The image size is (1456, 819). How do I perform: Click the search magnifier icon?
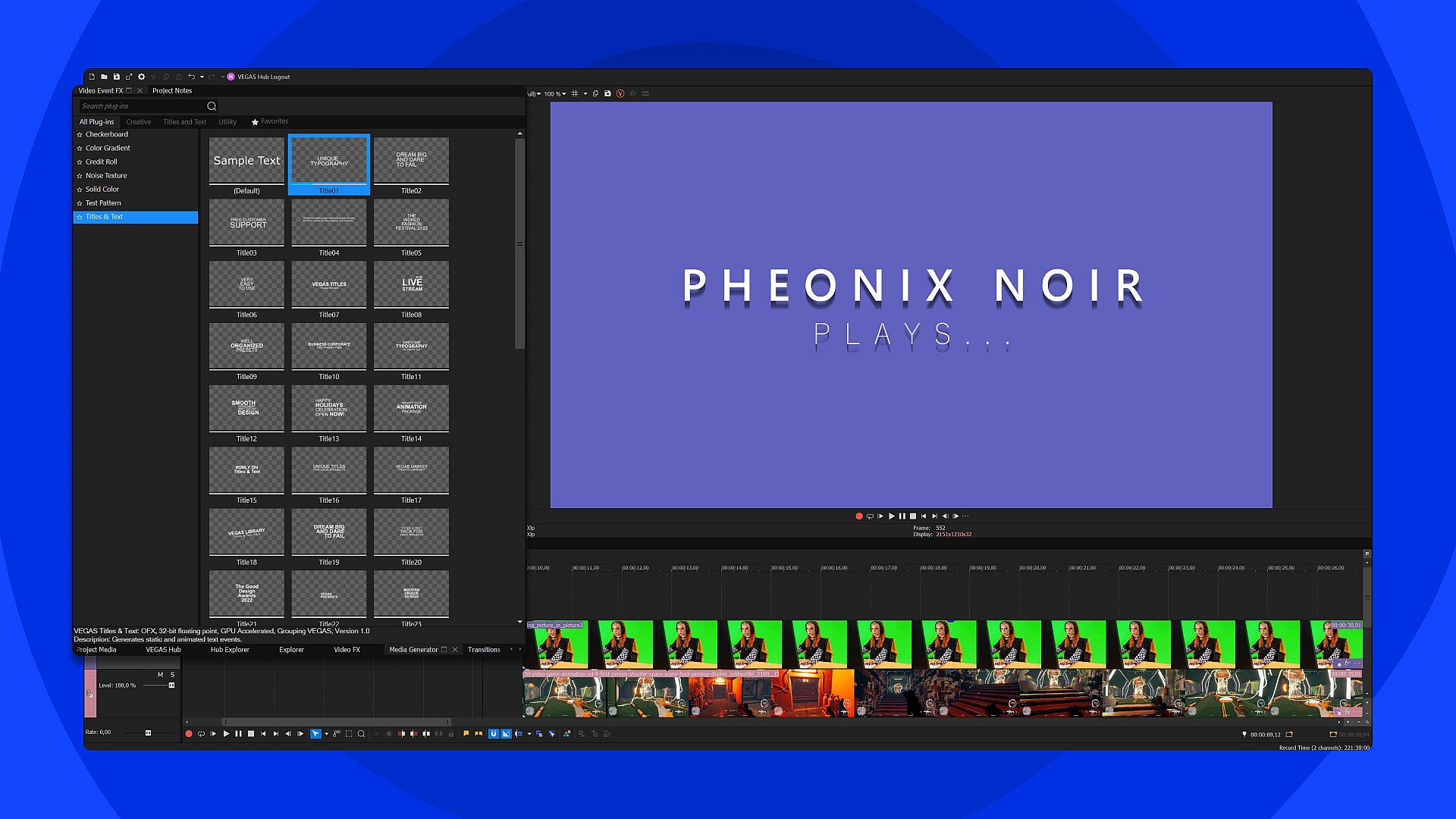point(212,106)
